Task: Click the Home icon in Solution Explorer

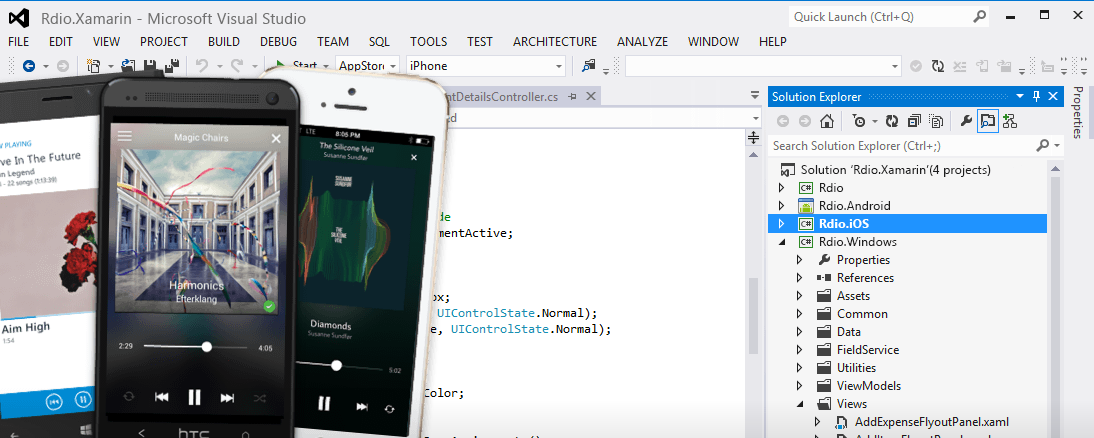Action: (827, 121)
